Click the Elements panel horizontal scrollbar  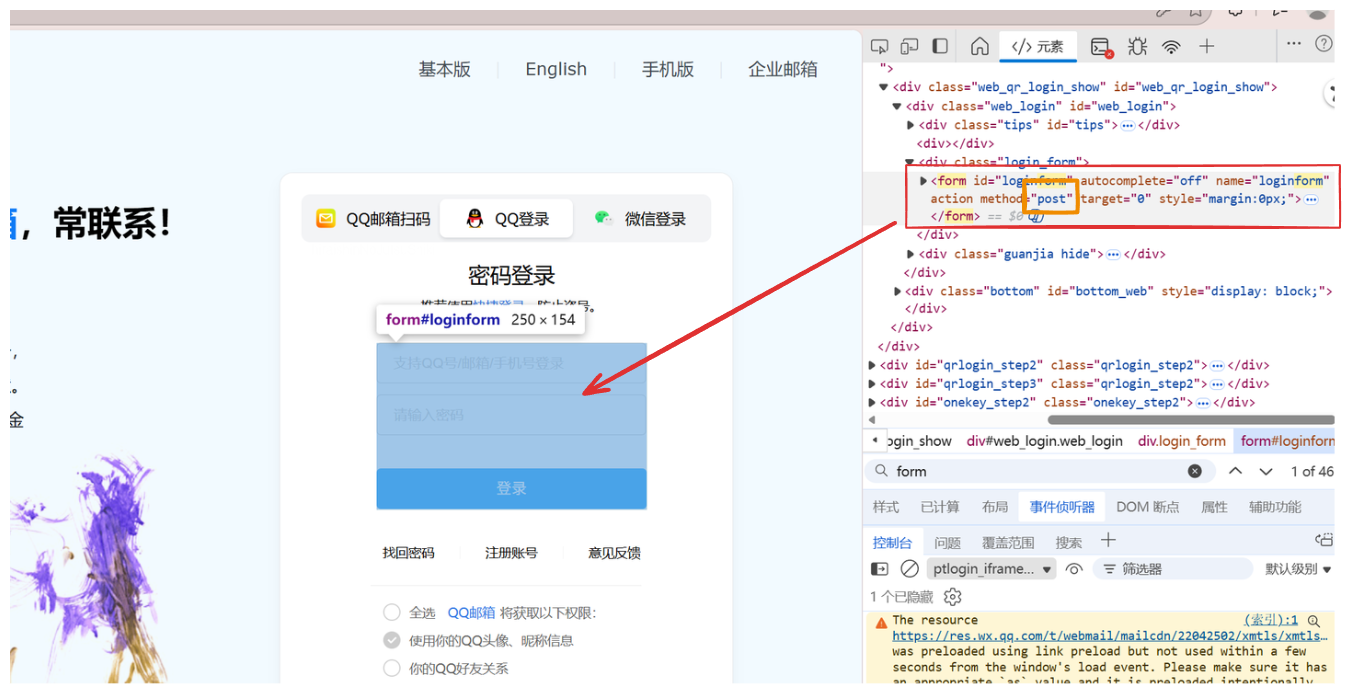1190,420
